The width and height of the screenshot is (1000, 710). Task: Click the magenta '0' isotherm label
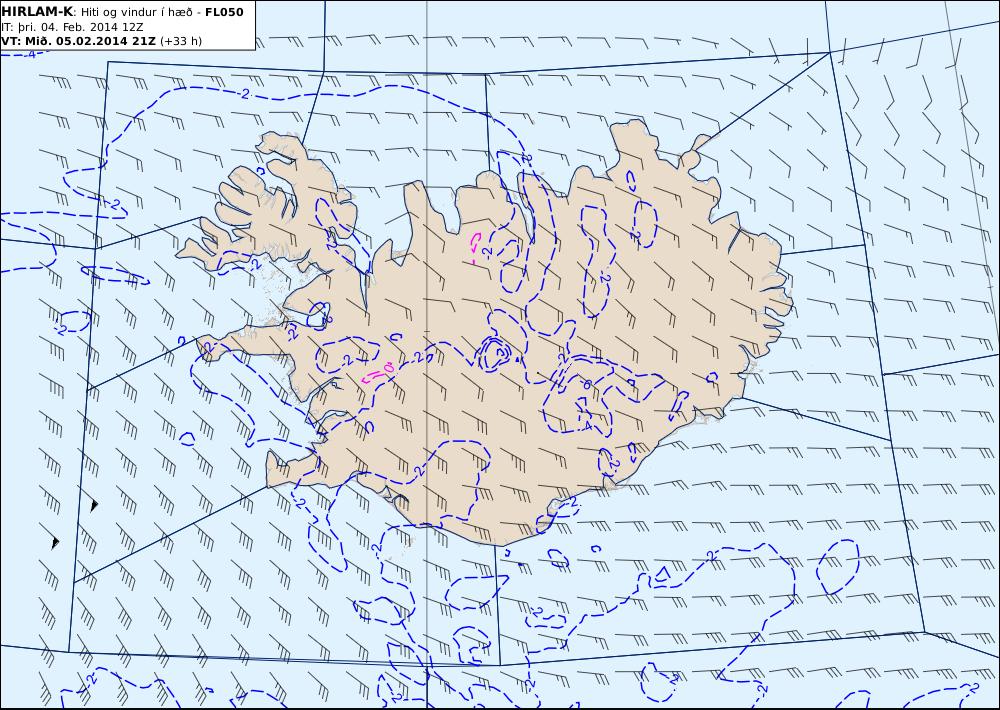(388, 367)
